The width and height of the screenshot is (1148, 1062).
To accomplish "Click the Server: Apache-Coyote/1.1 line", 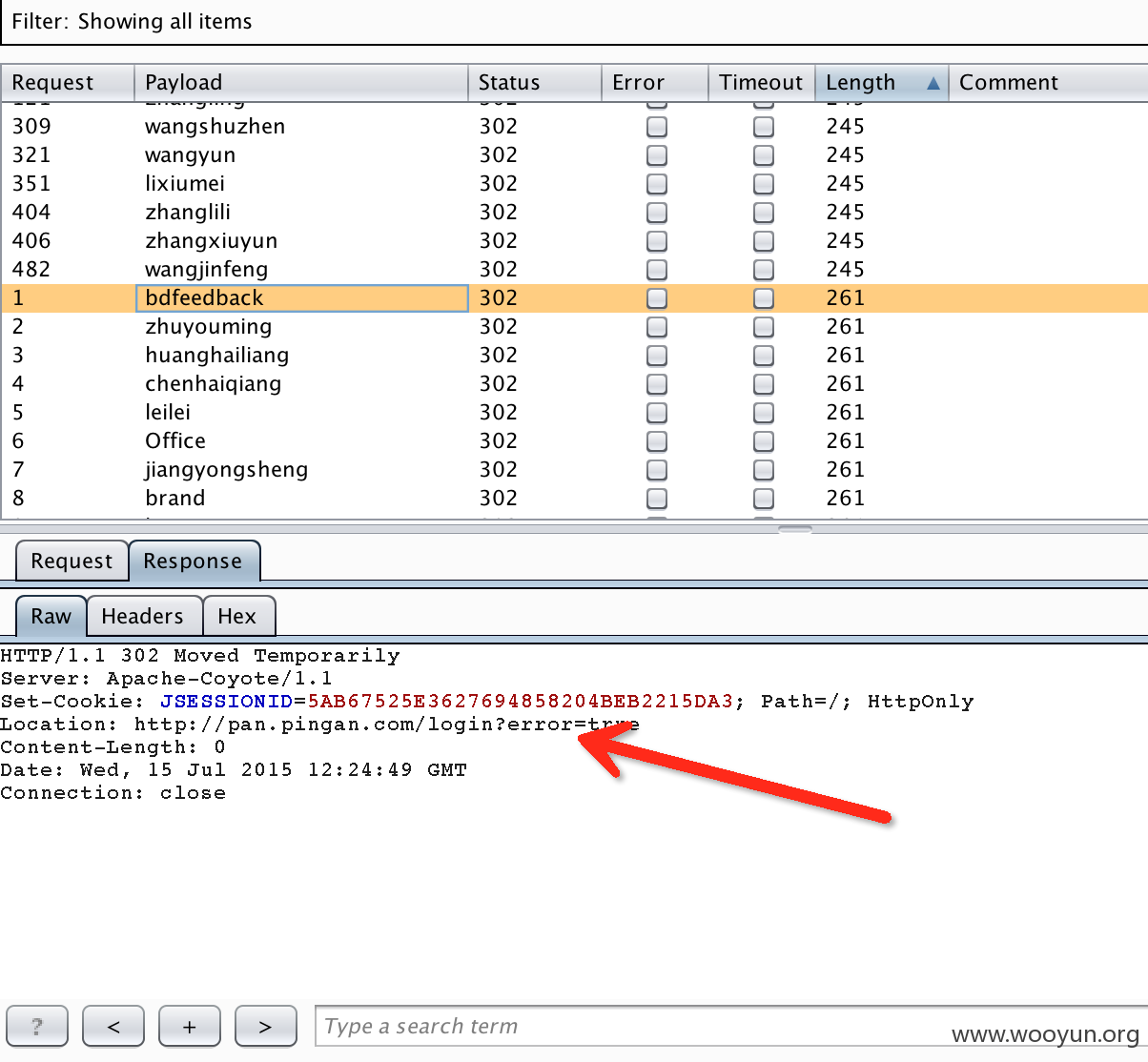I will pyautogui.click(x=167, y=679).
